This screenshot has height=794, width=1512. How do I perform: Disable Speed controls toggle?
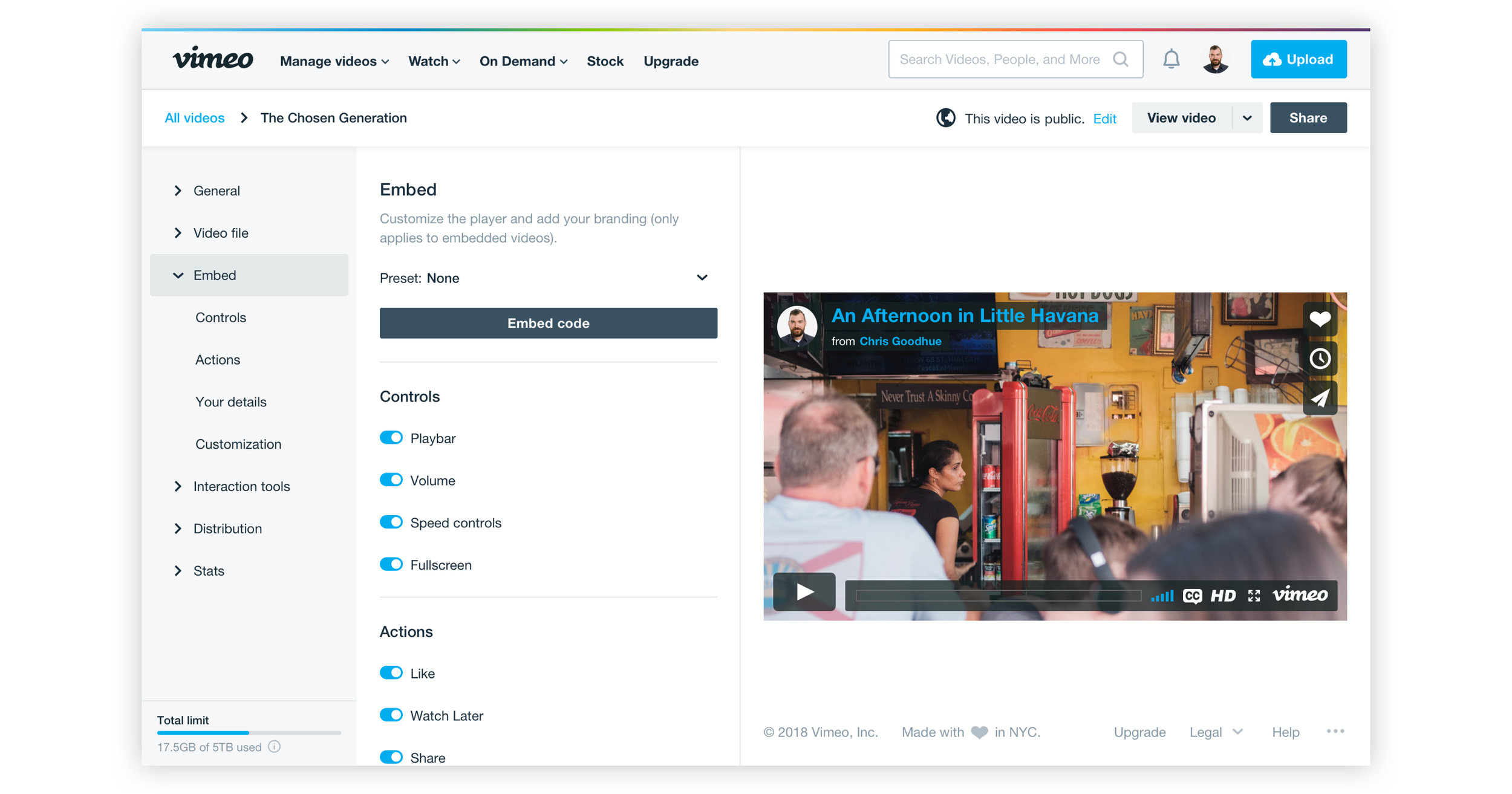[x=391, y=522]
